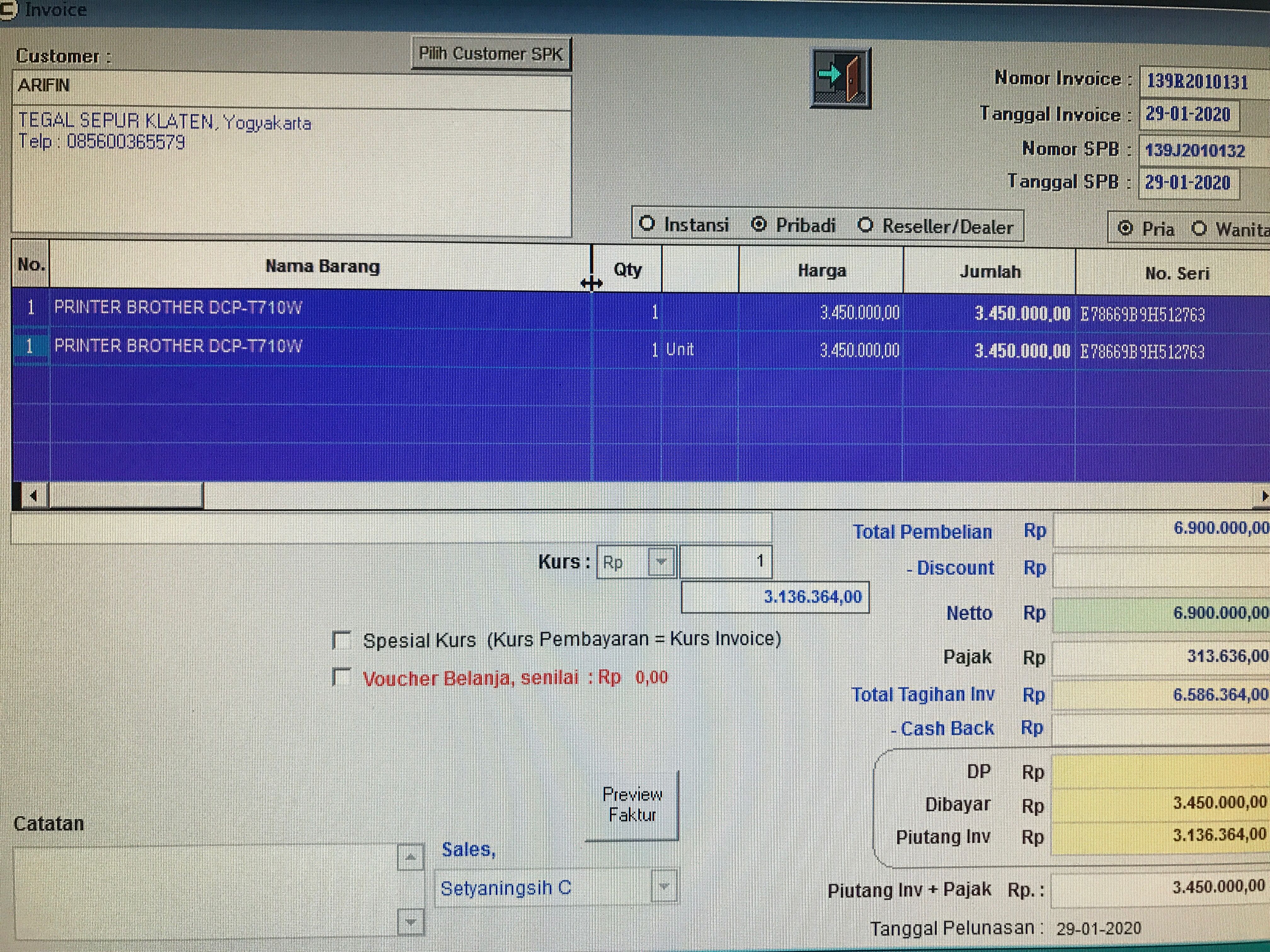Enable the Spesial Kurs checkbox
Viewport: 1270px width, 952px height.
[342, 640]
